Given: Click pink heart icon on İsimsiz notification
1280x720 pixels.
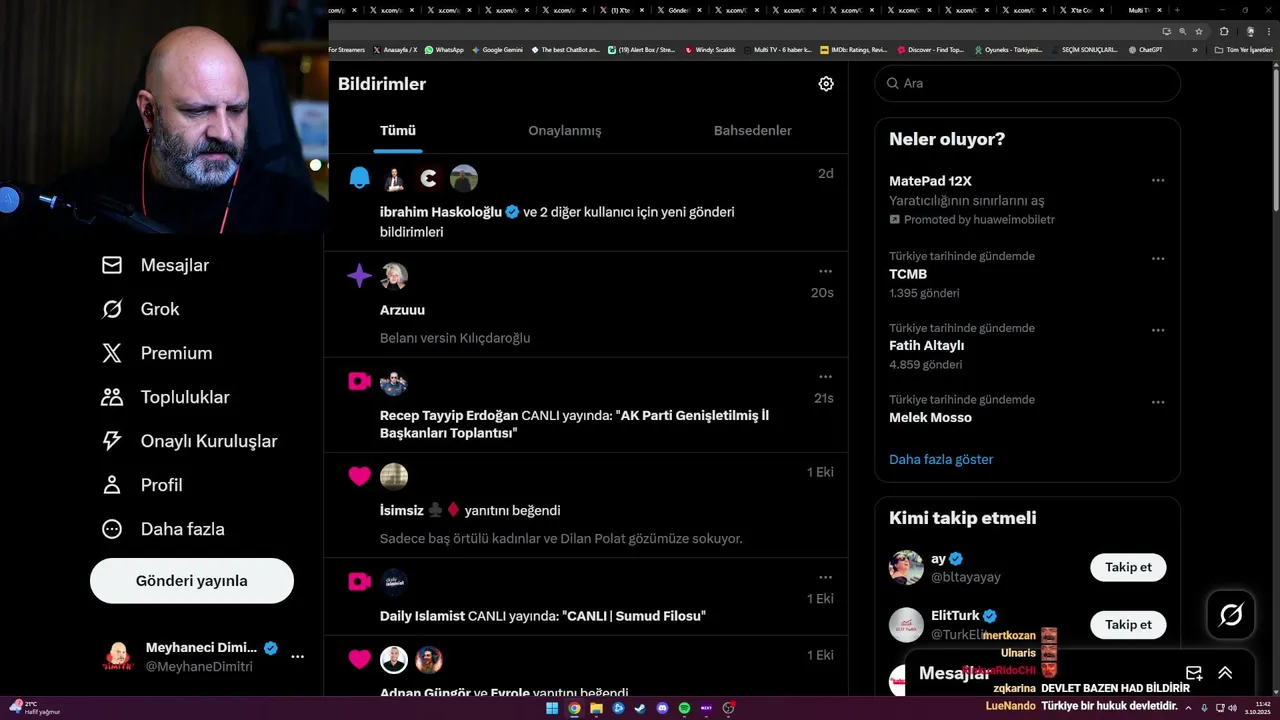Looking at the screenshot, I should click(360, 476).
